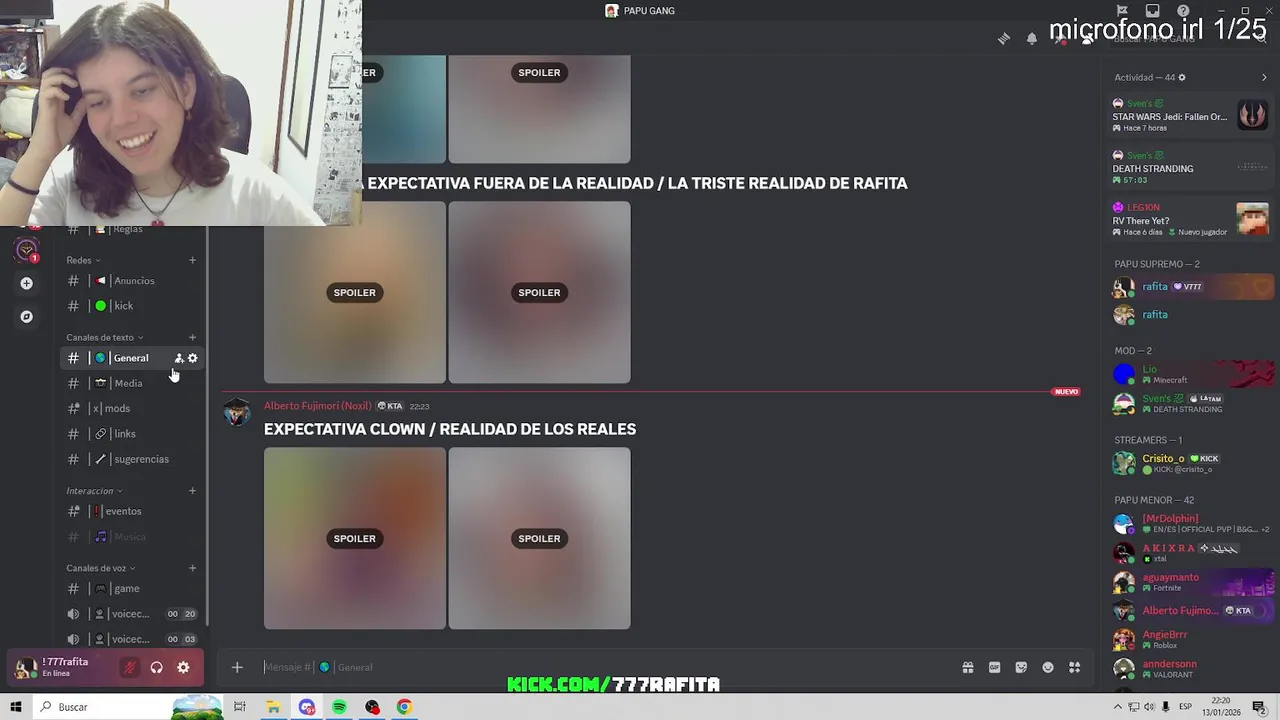Open General channel settings gear icon
The height and width of the screenshot is (720, 1280).
tap(193, 358)
